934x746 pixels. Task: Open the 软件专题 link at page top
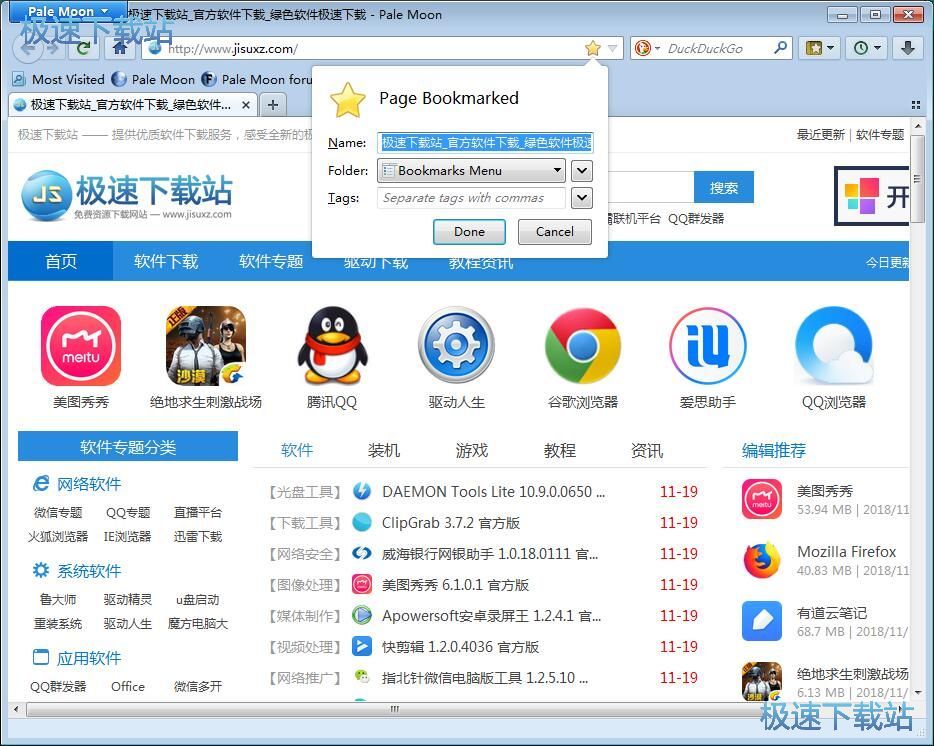pyautogui.click(x=880, y=135)
